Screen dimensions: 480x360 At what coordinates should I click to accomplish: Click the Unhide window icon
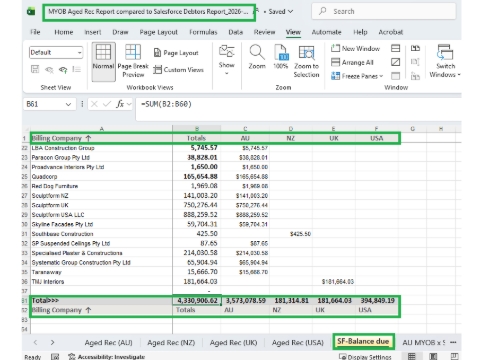(x=395, y=76)
